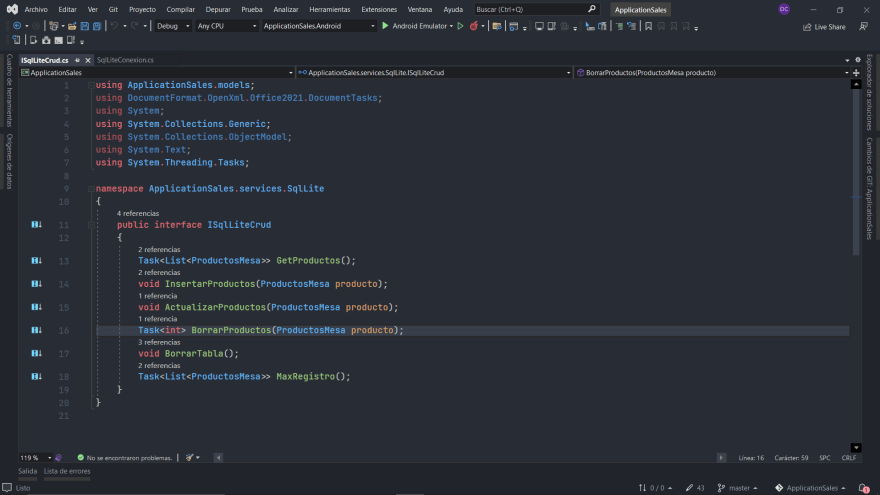Viewport: 880px width, 495px height.
Task: Click the feedback icon at top right
Action: pyautogui.click(x=864, y=26)
